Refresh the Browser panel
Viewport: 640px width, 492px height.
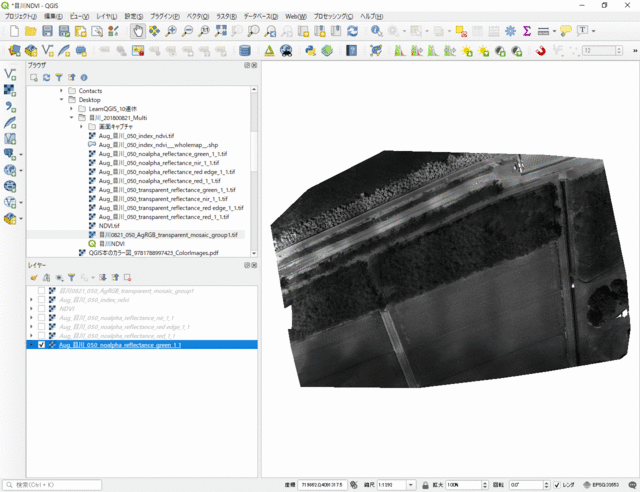coord(47,78)
